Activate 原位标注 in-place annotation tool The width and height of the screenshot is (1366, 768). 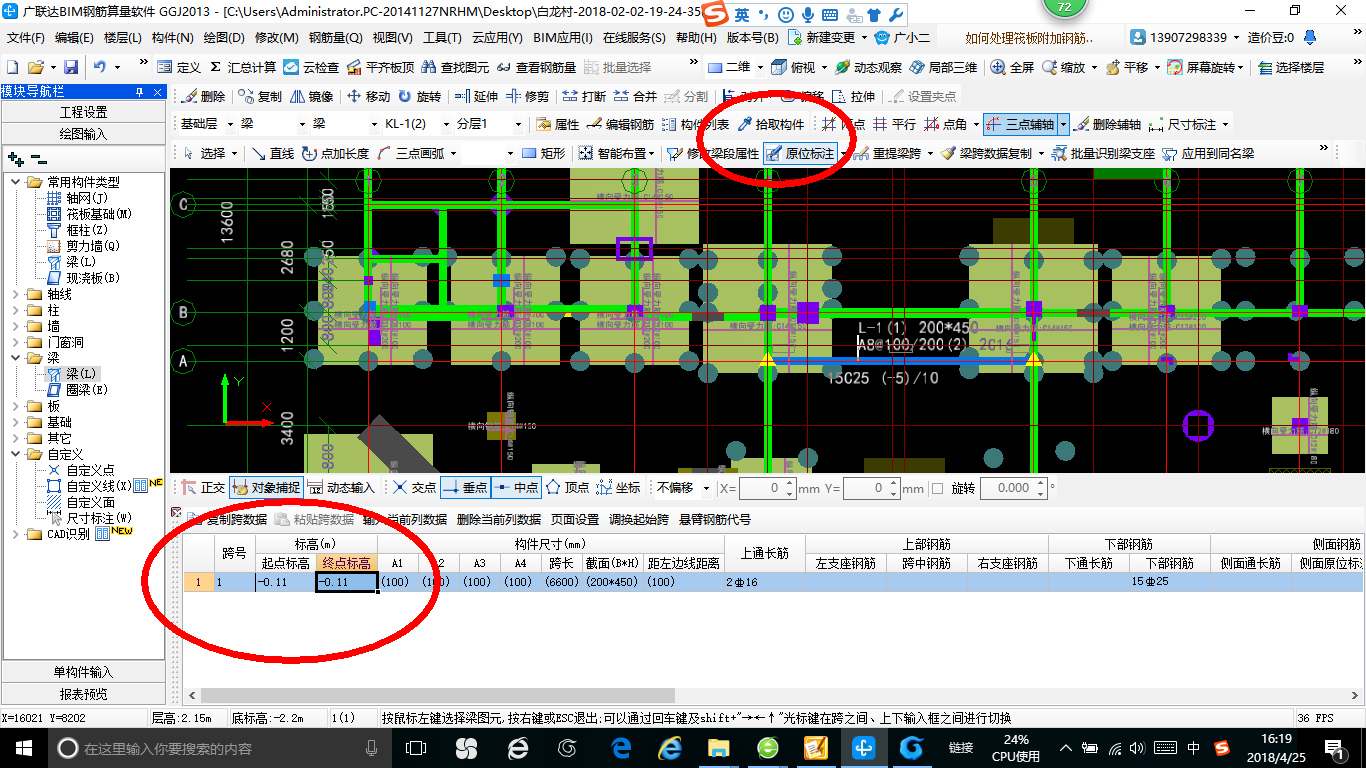800,153
